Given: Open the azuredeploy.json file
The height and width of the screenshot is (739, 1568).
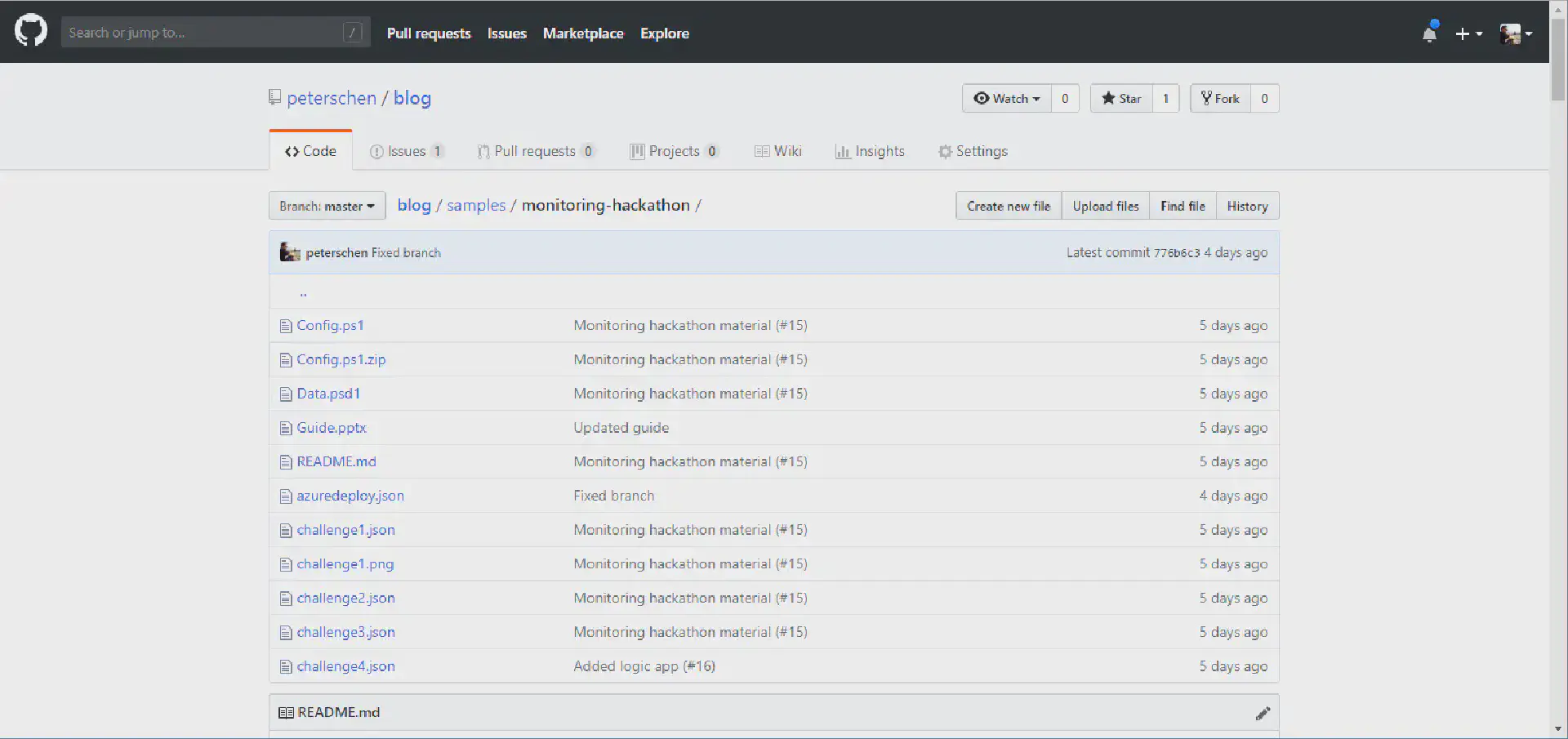Looking at the screenshot, I should pyautogui.click(x=350, y=496).
